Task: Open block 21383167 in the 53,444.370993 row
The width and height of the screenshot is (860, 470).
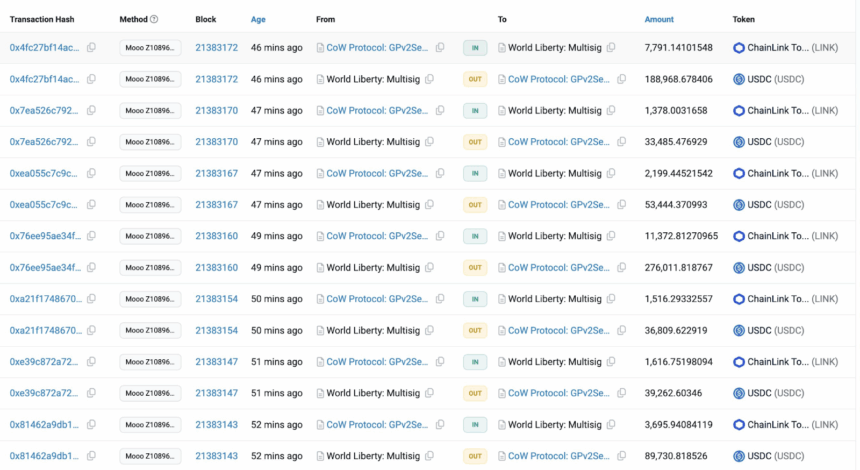Action: [x=217, y=205]
